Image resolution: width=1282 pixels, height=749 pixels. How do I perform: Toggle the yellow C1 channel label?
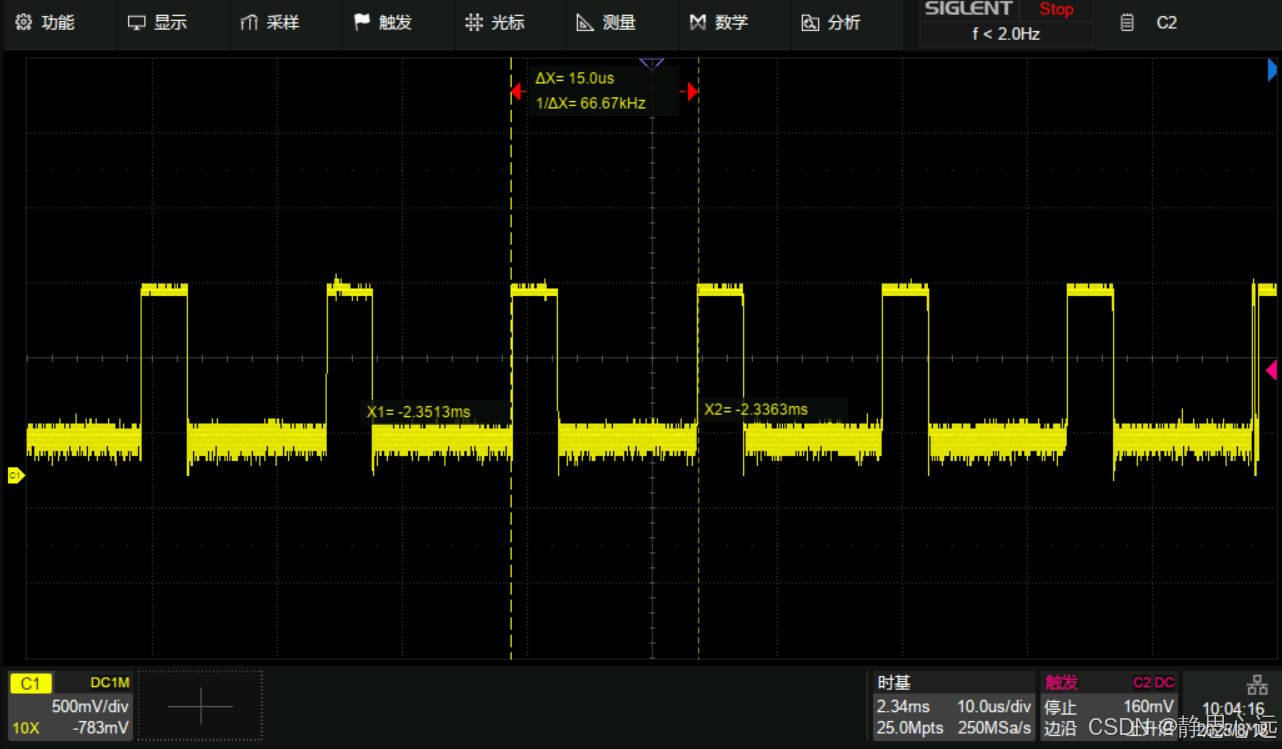pyautogui.click(x=30, y=683)
